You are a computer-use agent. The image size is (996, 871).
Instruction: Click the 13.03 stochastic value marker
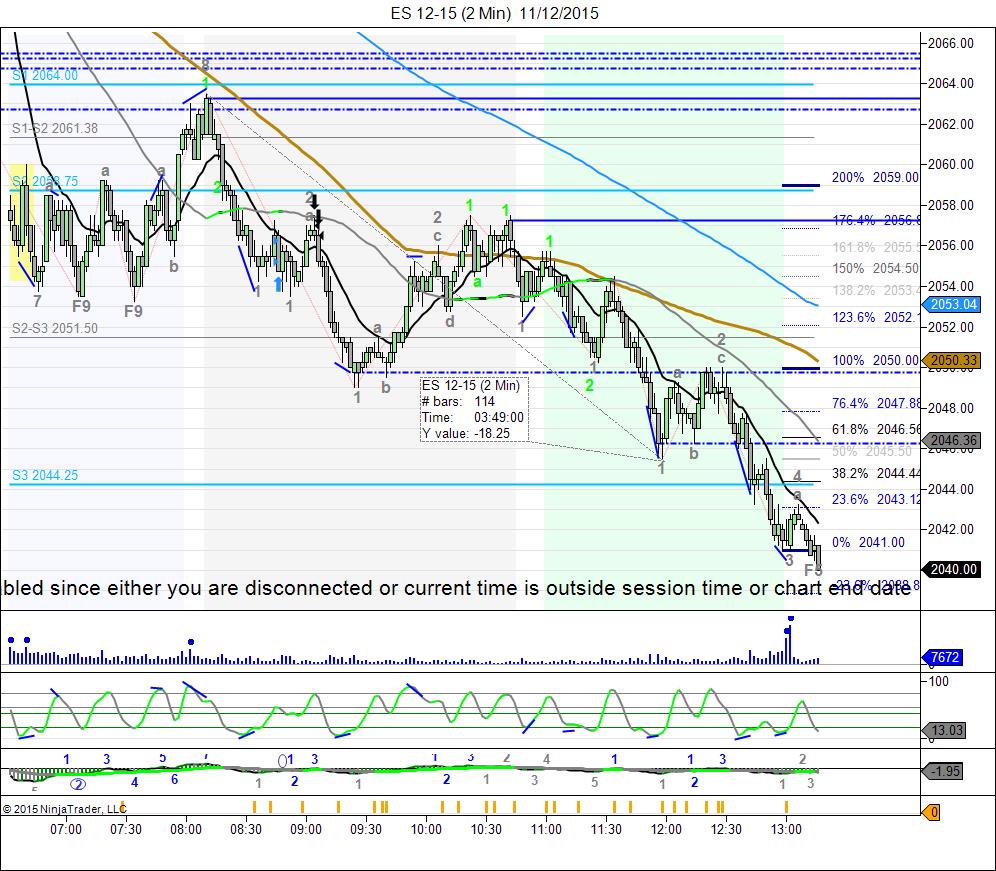pos(944,731)
